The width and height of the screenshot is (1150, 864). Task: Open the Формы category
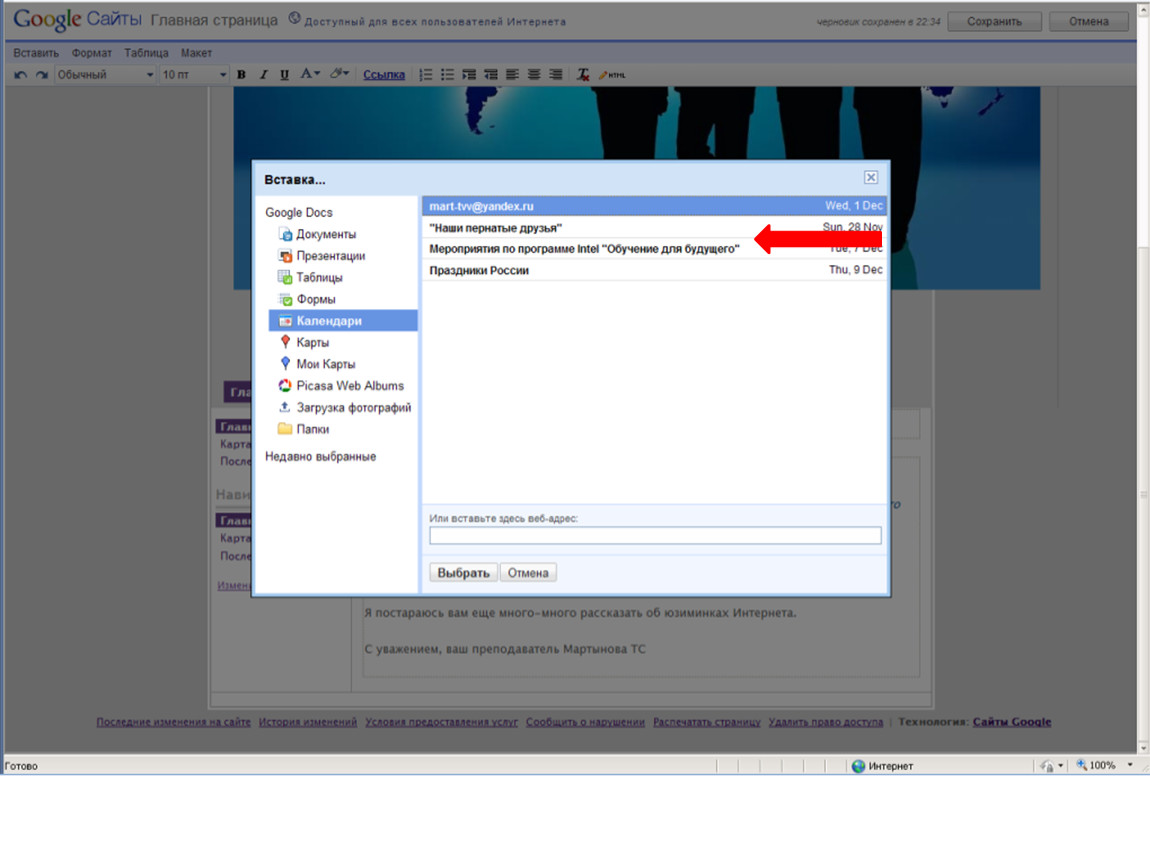pyautogui.click(x=307, y=299)
